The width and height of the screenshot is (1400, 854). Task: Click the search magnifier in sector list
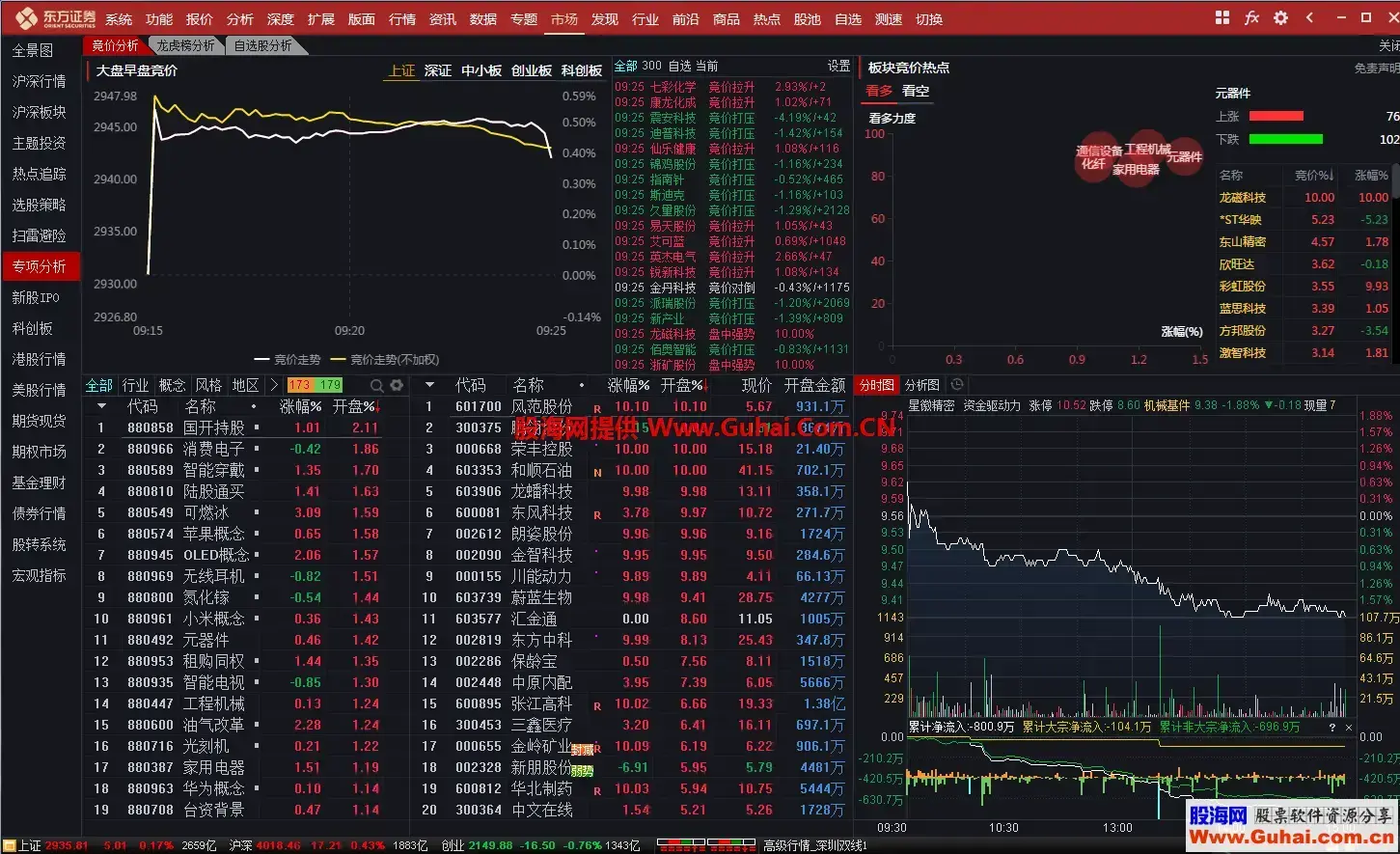pyautogui.click(x=377, y=385)
